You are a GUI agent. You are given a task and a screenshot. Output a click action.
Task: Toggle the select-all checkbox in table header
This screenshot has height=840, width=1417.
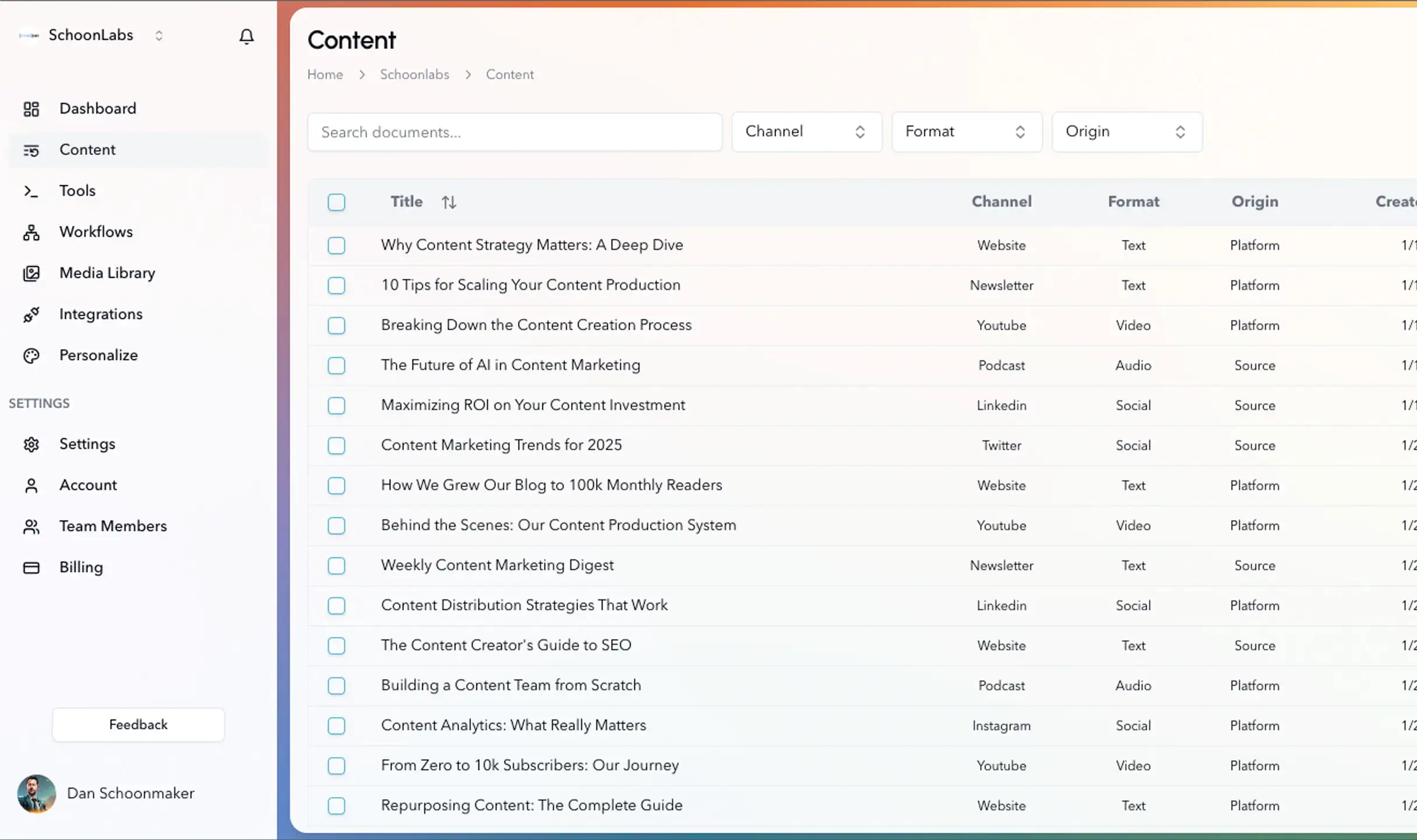(x=337, y=202)
